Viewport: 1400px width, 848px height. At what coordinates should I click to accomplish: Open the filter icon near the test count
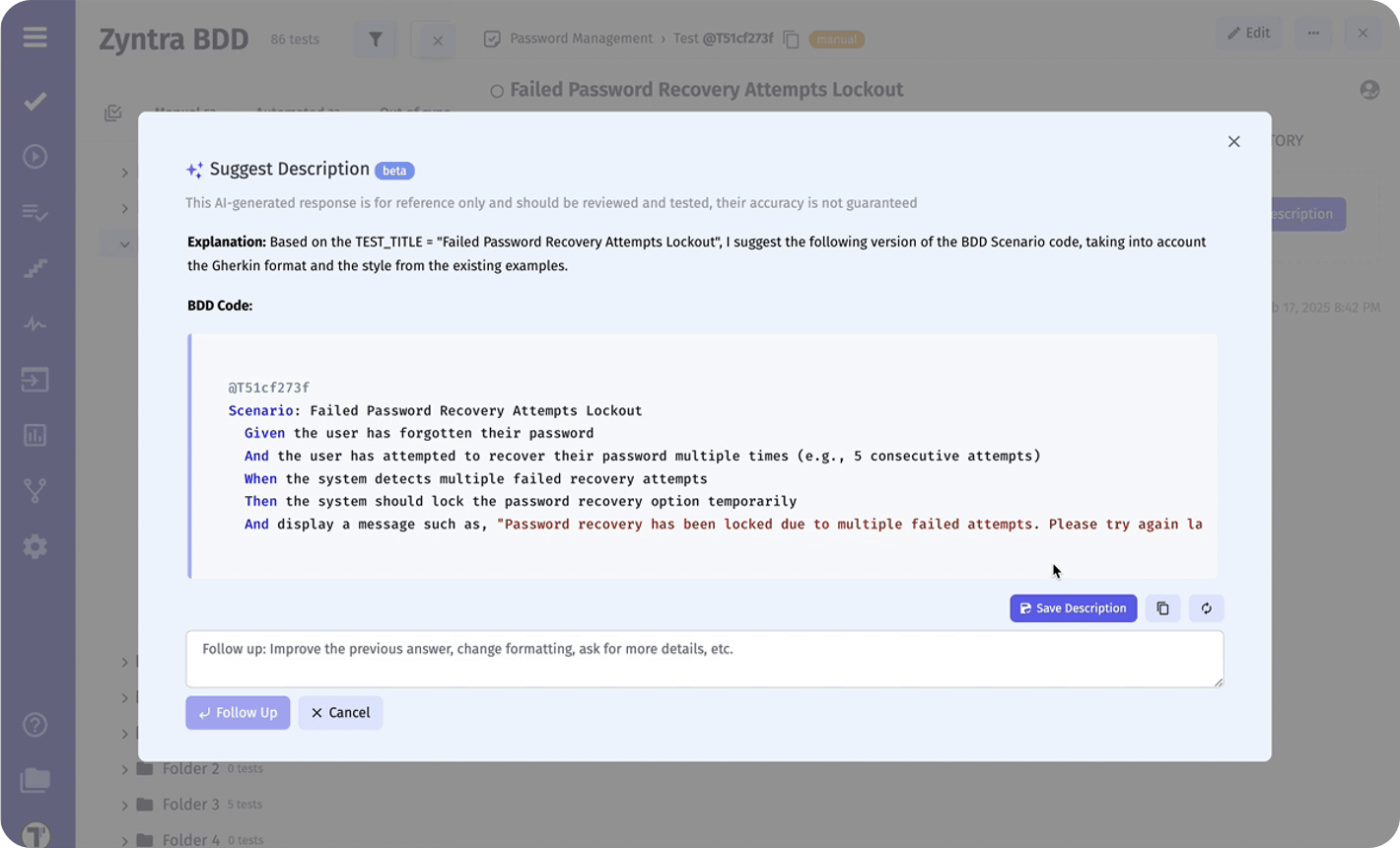pos(375,38)
